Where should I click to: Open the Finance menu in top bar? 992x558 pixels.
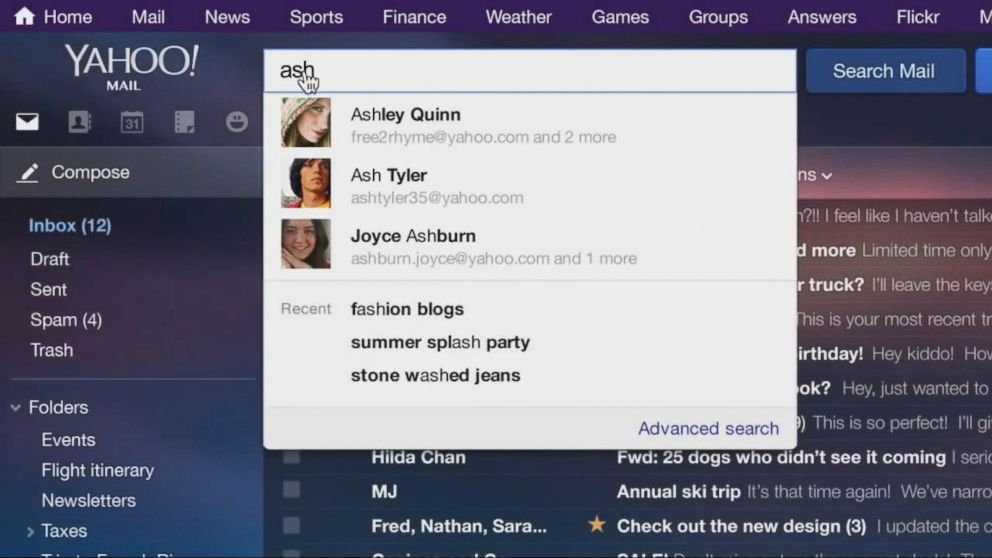414,17
